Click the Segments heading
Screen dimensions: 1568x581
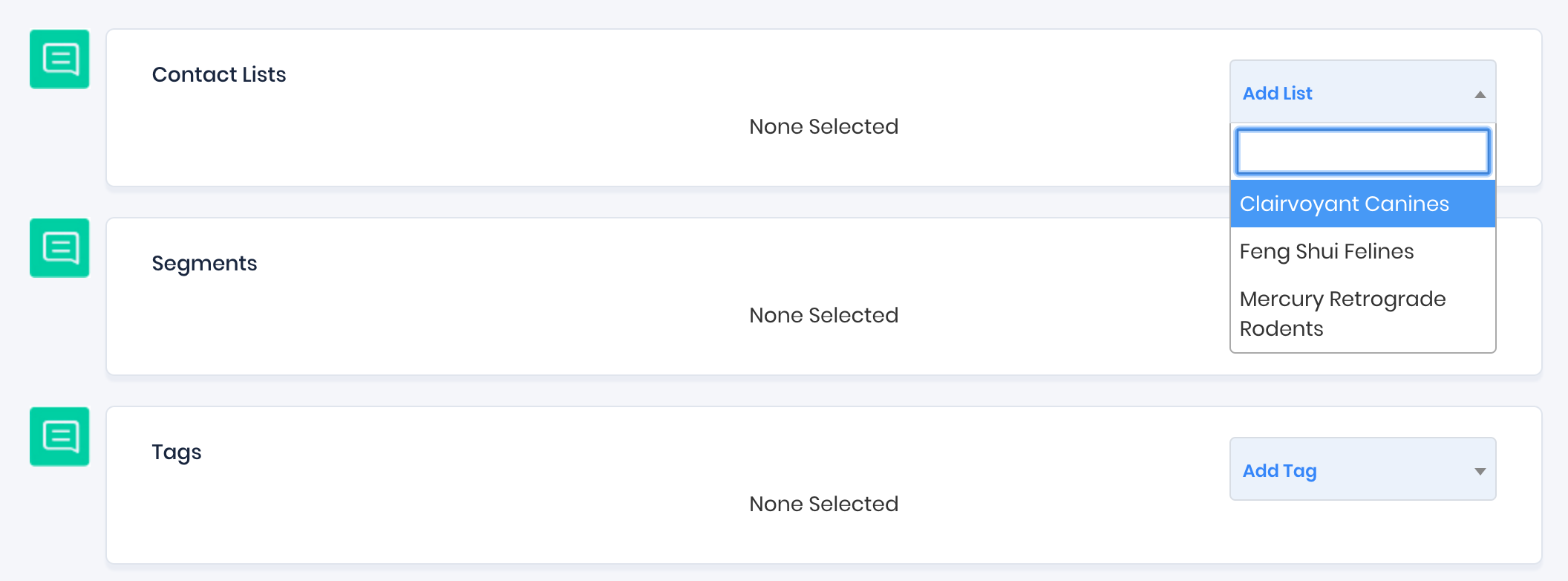click(x=204, y=264)
